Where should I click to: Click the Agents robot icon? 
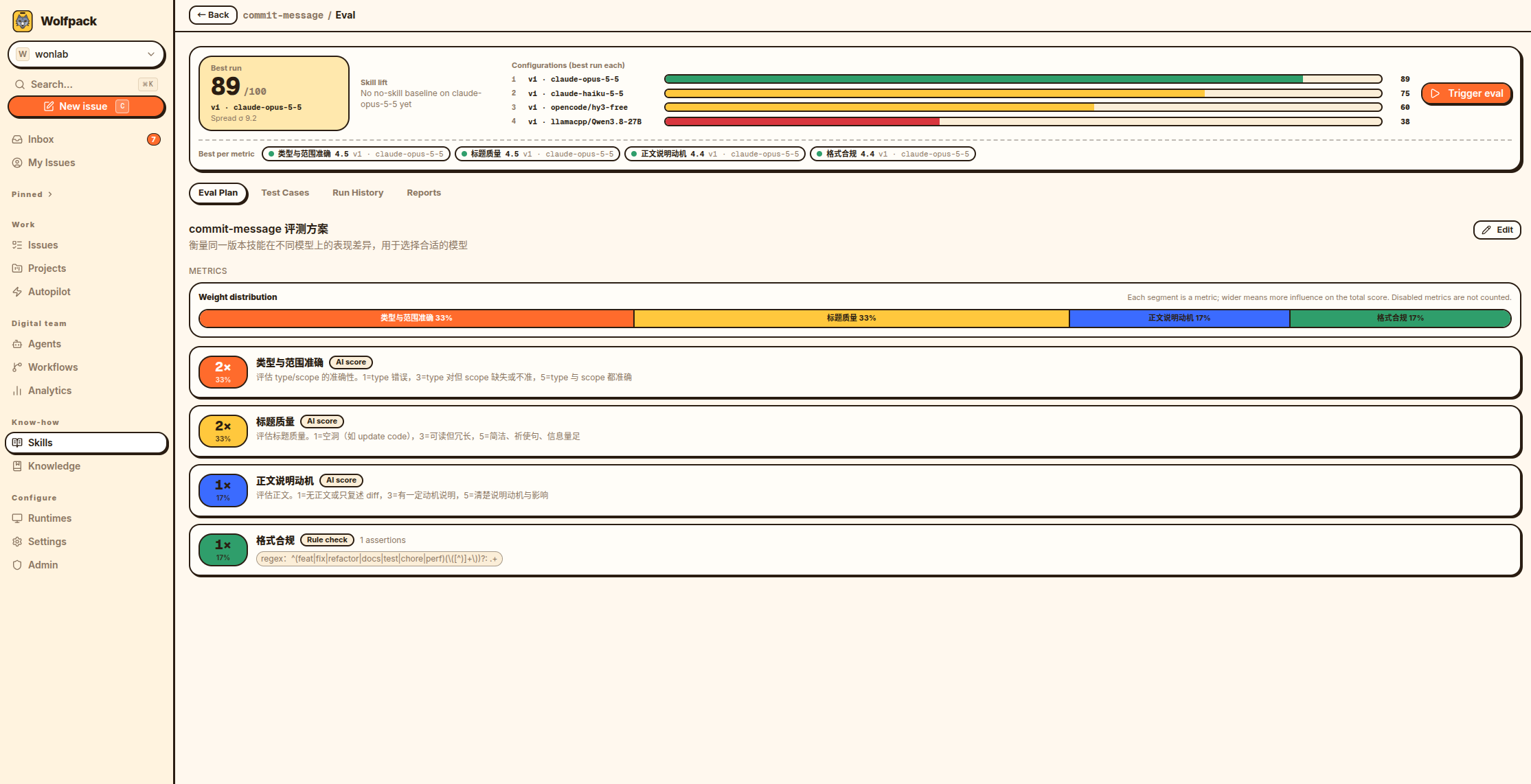click(x=17, y=344)
